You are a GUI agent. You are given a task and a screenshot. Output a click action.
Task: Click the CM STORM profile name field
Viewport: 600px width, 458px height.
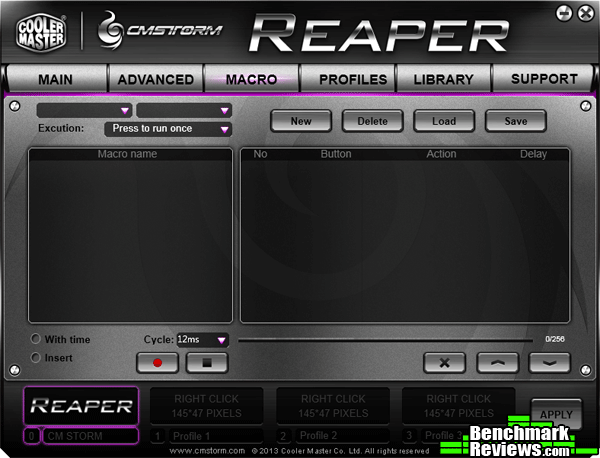pyautogui.click(x=90, y=436)
